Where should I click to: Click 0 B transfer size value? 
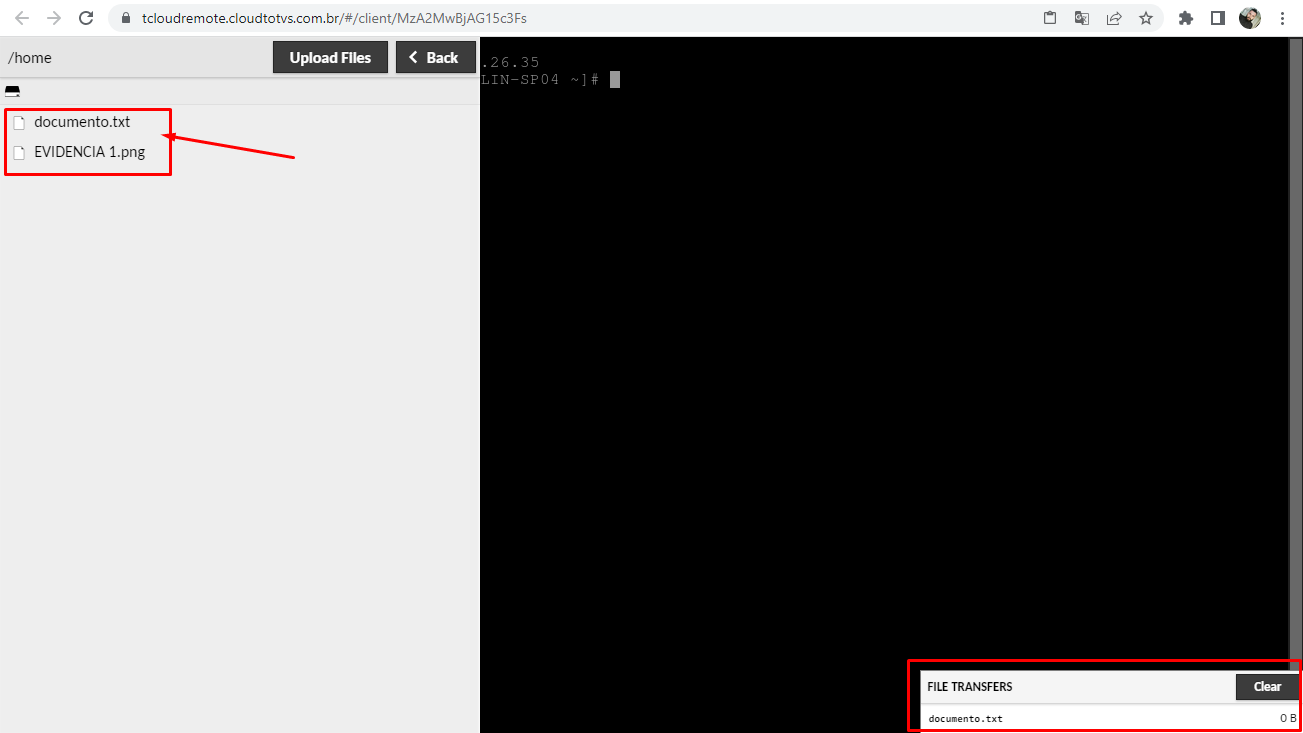[x=1287, y=718]
